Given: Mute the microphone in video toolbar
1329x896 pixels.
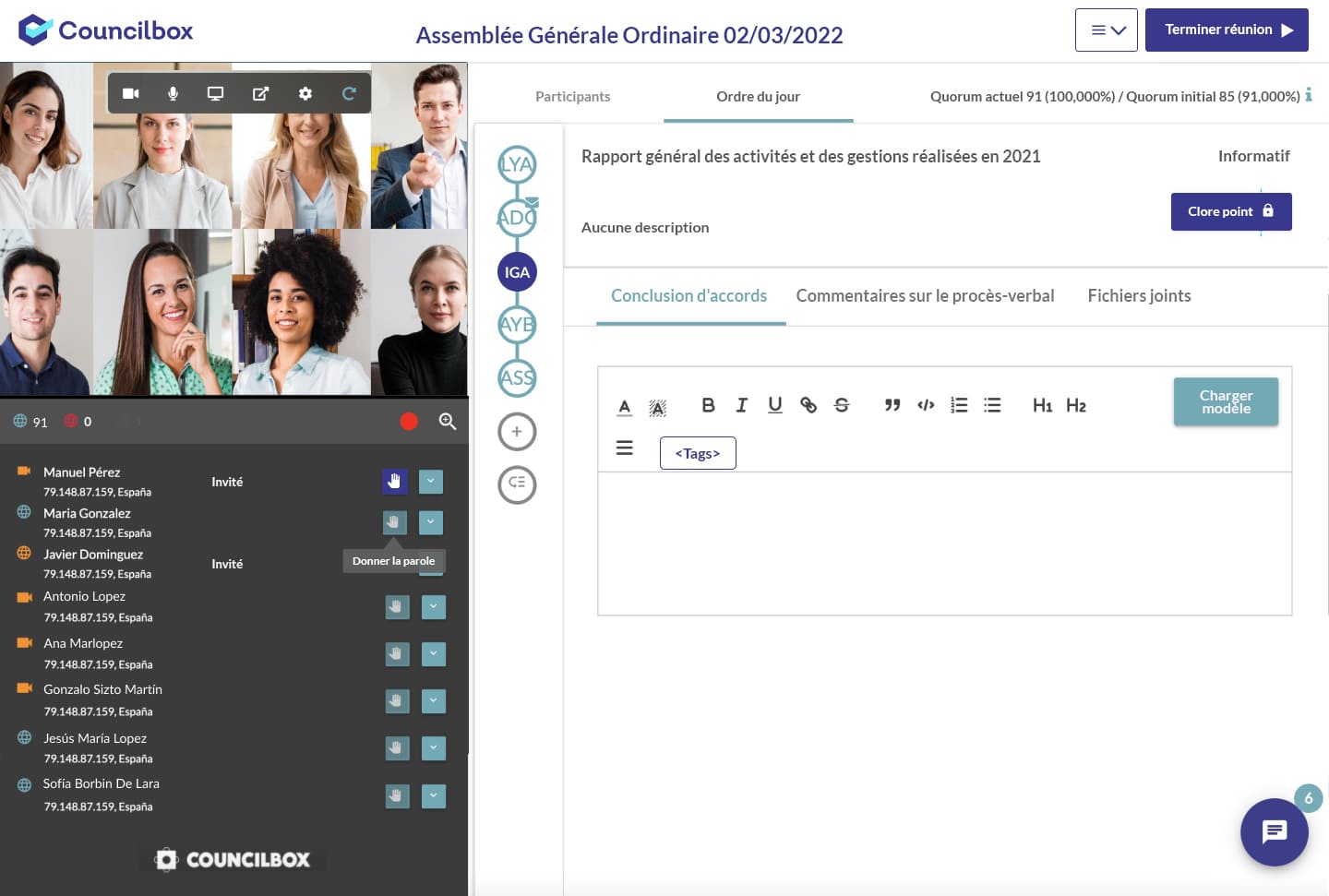Looking at the screenshot, I should pos(173,93).
